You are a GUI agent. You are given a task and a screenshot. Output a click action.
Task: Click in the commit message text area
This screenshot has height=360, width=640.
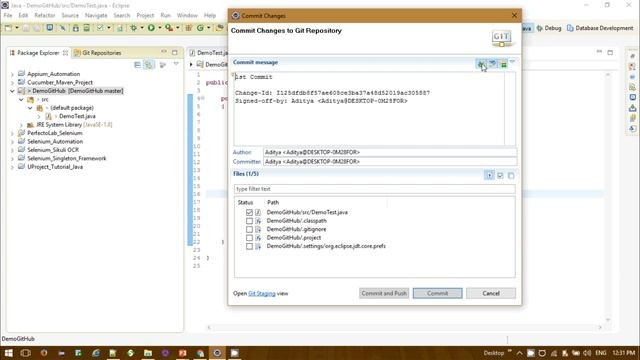[x=369, y=109]
